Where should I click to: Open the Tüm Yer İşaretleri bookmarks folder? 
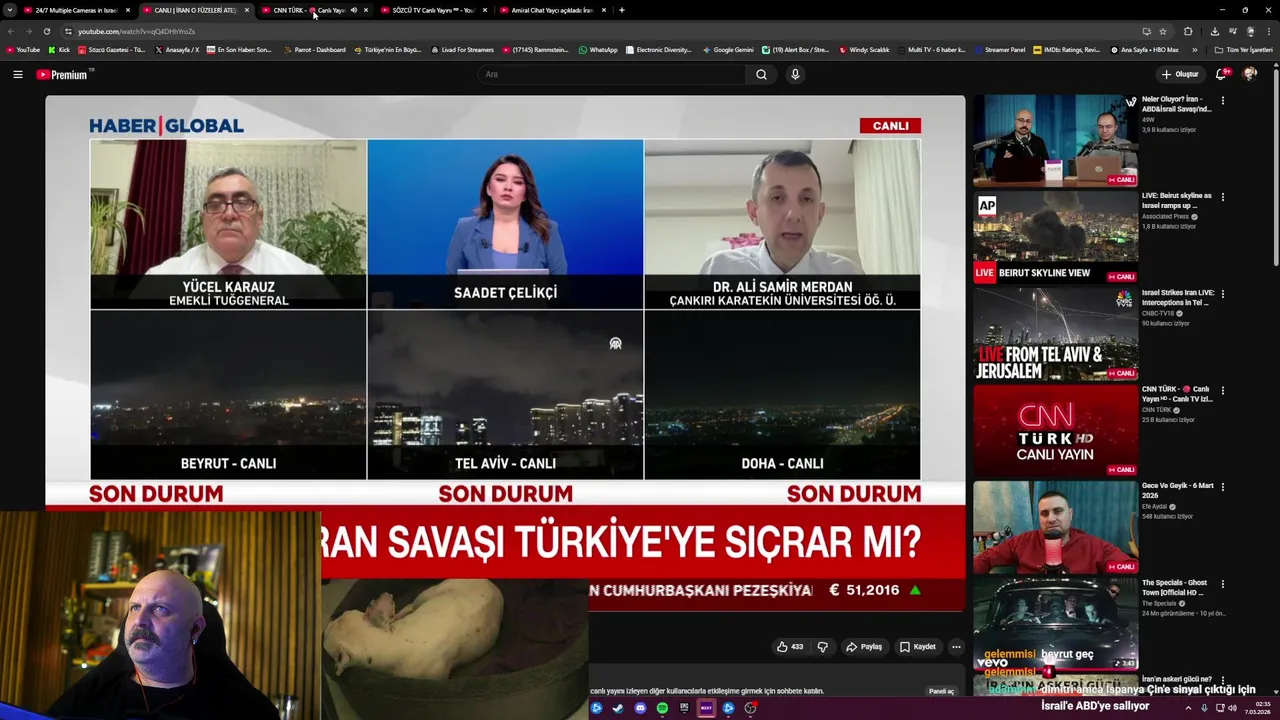(x=1244, y=50)
